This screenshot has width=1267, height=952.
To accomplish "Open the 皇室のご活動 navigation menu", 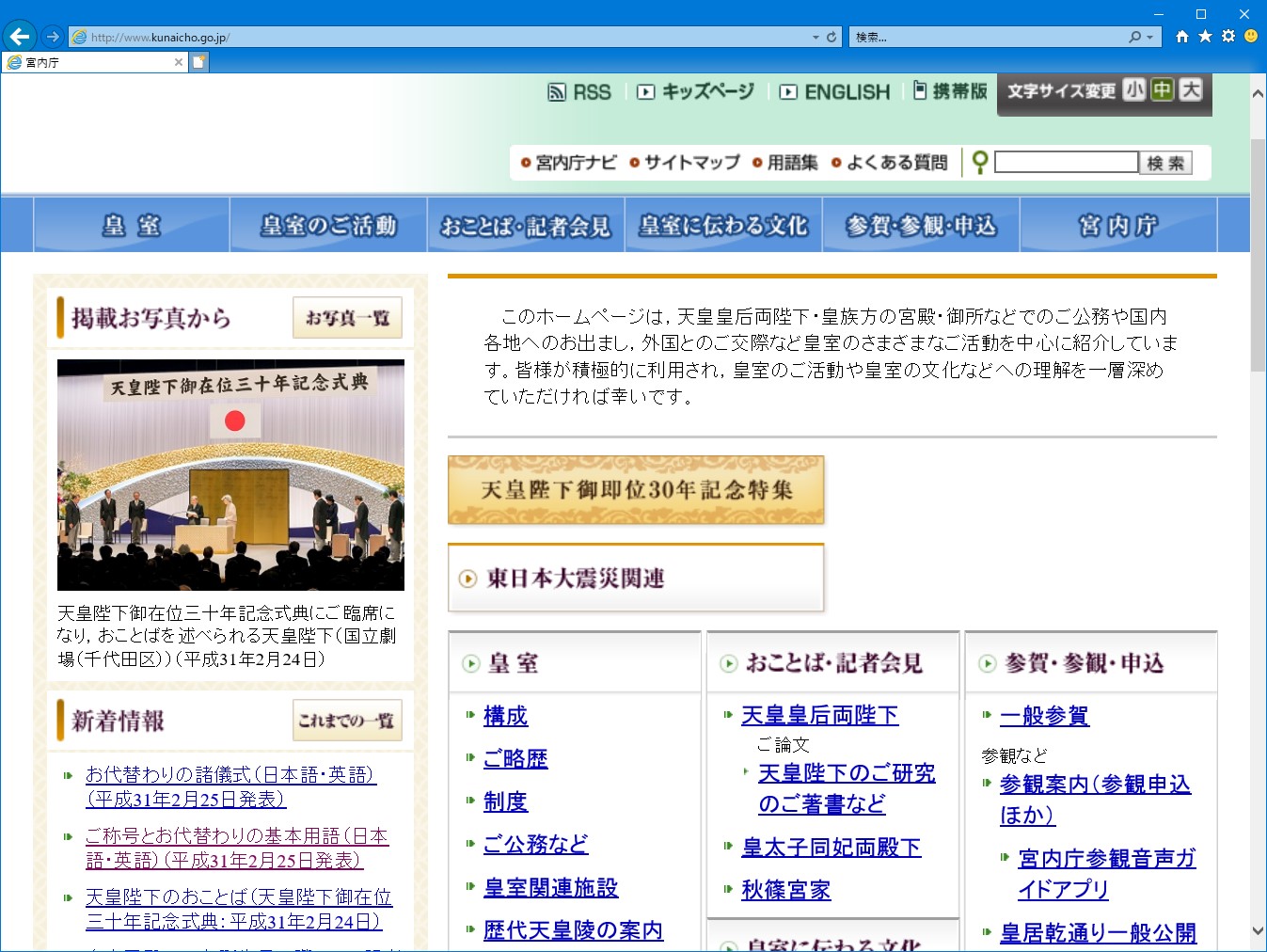I will (329, 226).
